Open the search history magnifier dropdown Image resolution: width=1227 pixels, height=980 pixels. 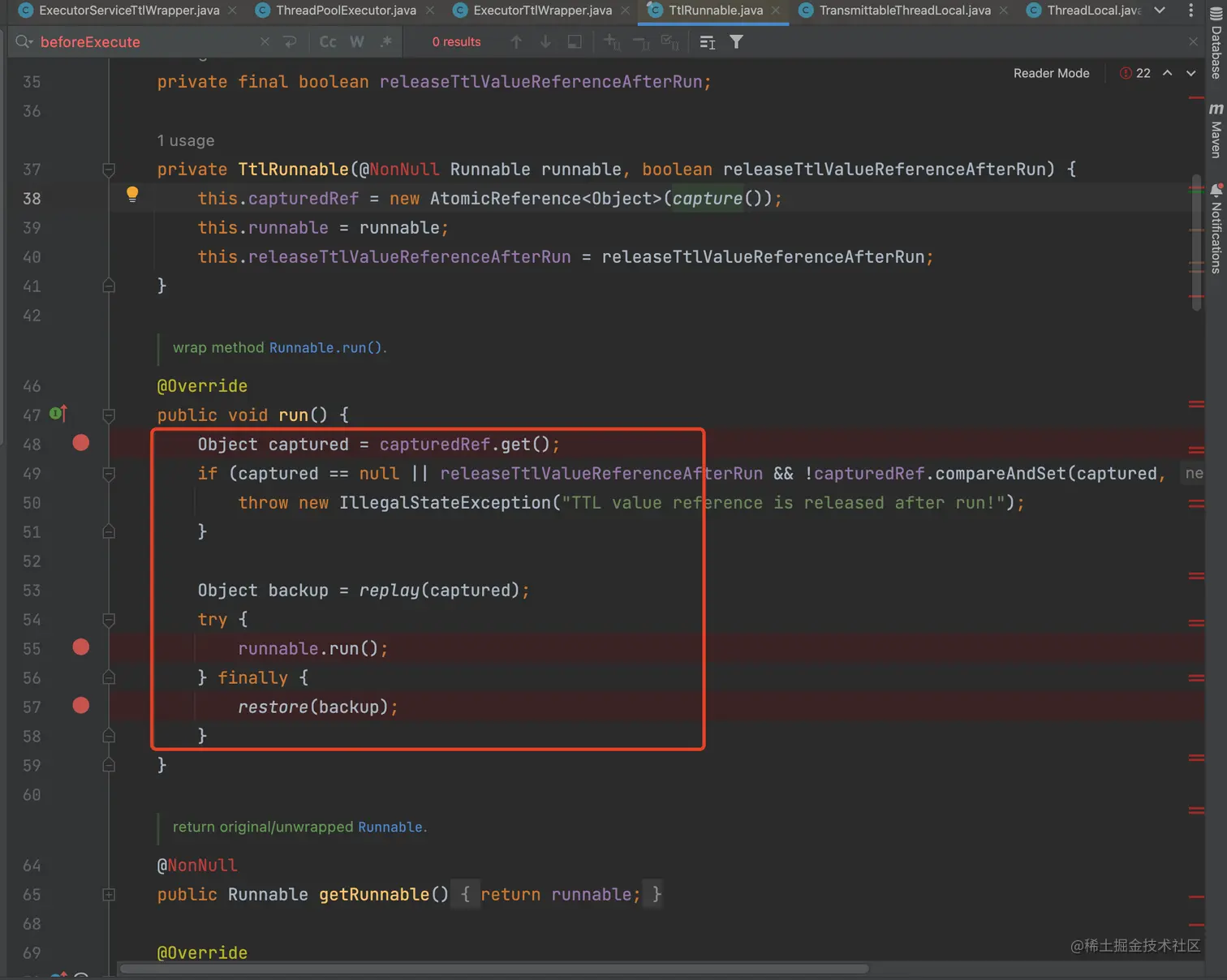pyautogui.click(x=24, y=42)
